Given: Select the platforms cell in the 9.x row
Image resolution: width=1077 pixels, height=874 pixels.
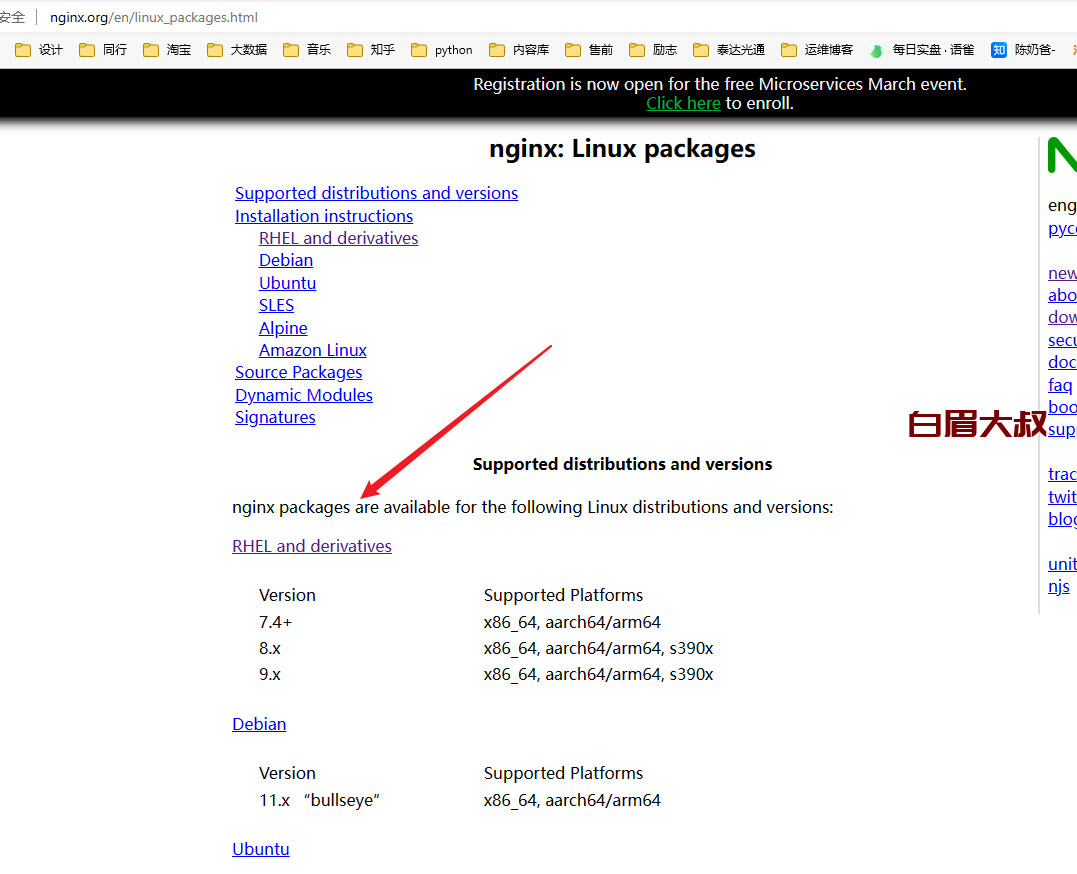Looking at the screenshot, I should pyautogui.click(x=598, y=675).
